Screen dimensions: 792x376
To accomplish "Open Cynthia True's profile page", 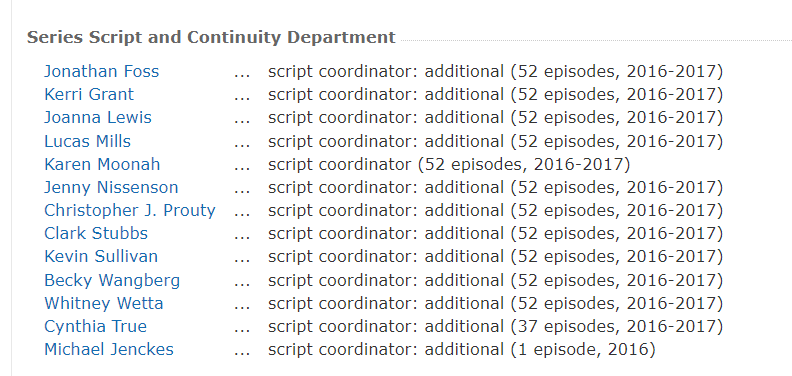I will (x=95, y=326).
